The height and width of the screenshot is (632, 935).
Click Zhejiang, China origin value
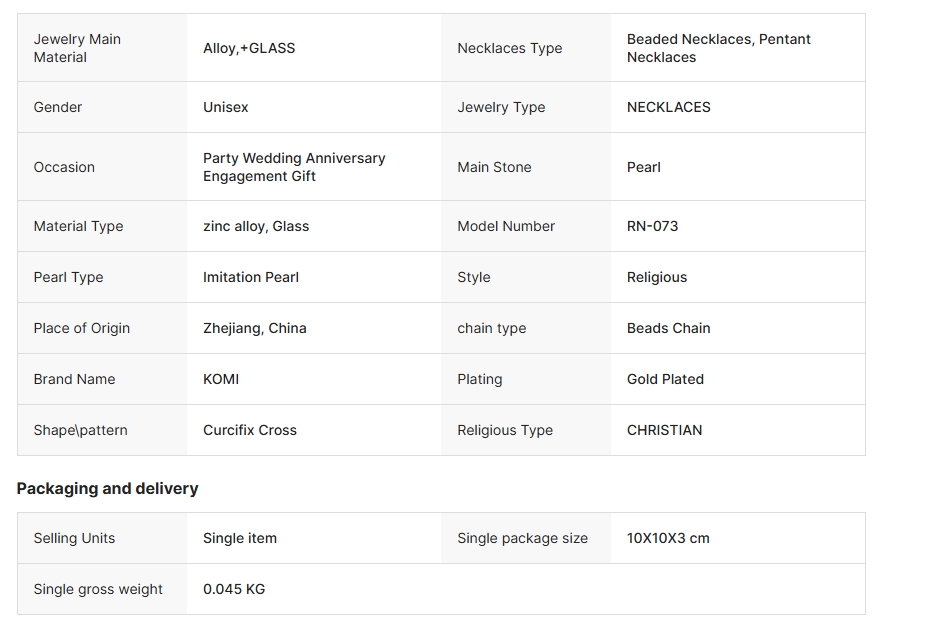255,328
